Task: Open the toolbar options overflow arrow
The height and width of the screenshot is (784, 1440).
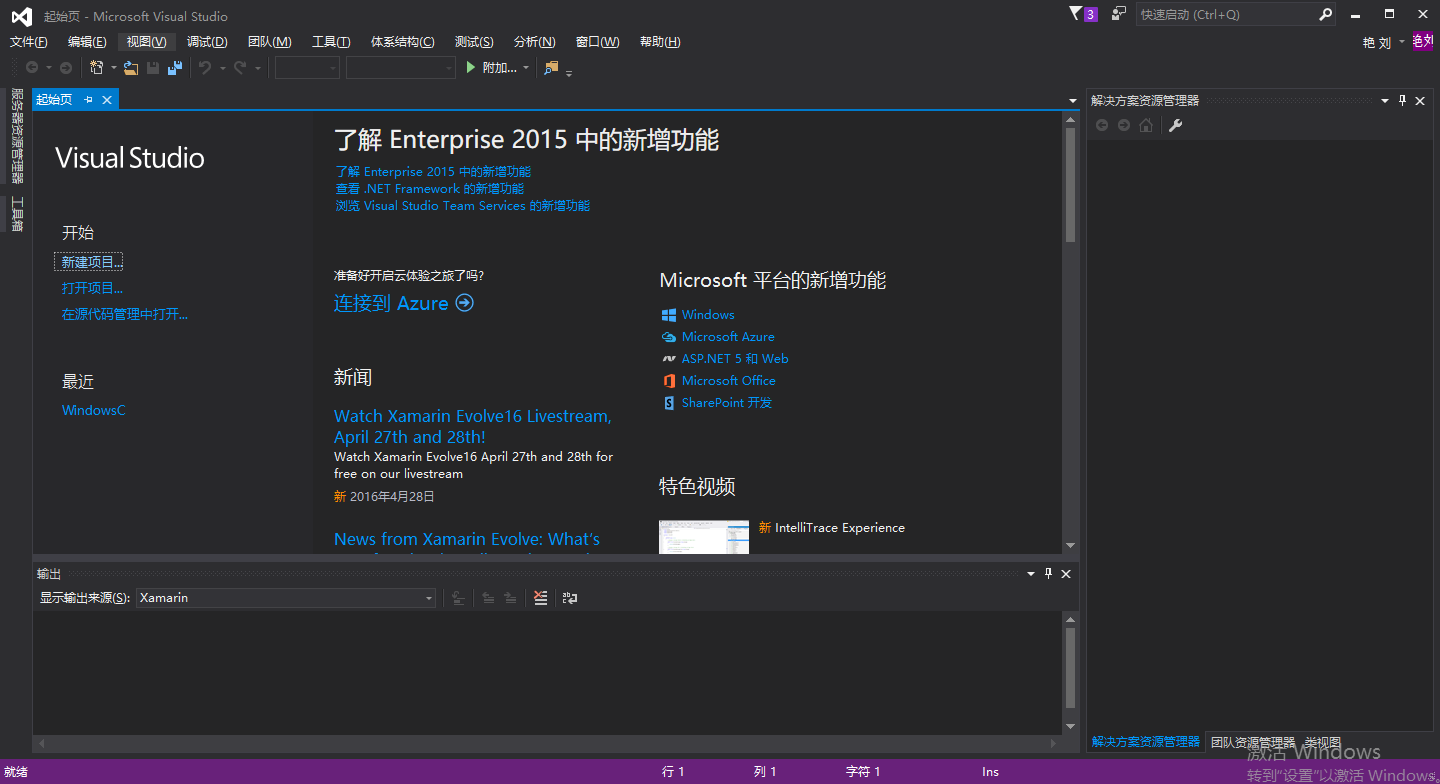Action: pos(570,72)
